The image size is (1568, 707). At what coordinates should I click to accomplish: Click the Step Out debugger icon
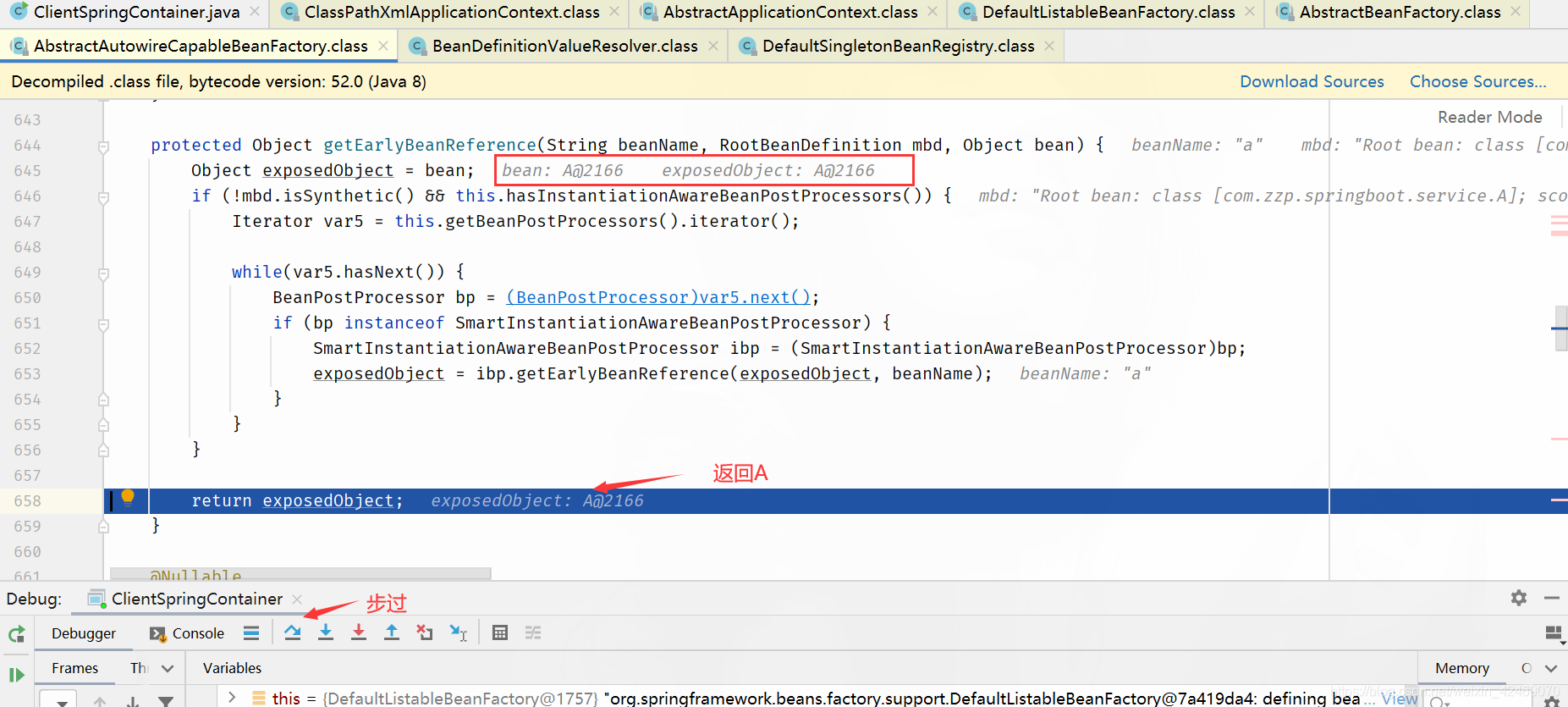392,632
